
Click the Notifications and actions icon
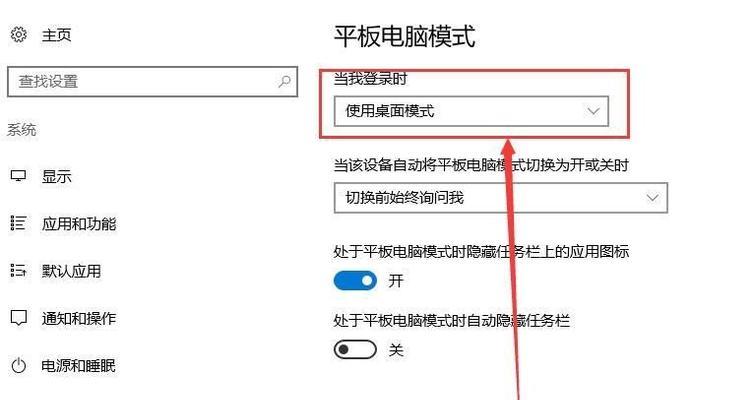click(x=18, y=317)
